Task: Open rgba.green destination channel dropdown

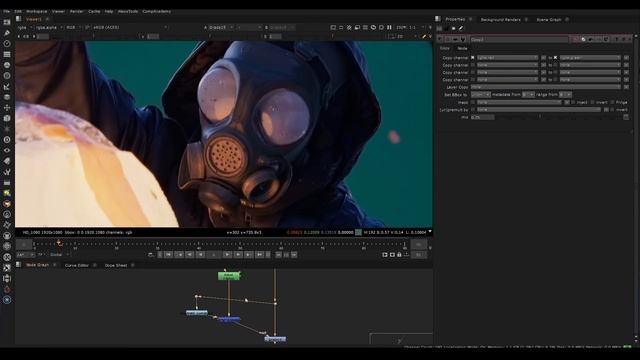Action: [590, 58]
